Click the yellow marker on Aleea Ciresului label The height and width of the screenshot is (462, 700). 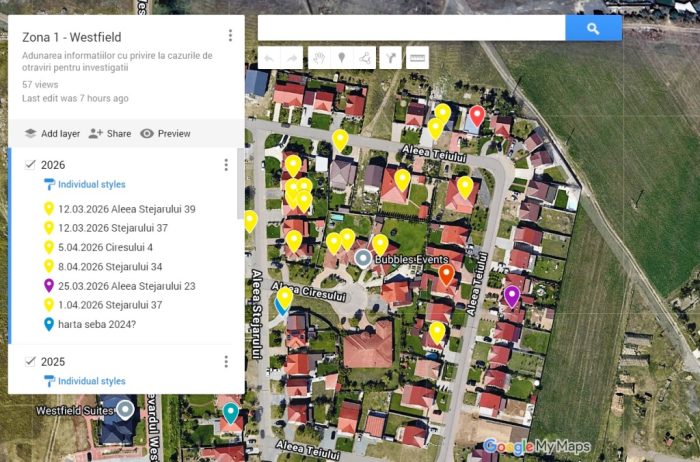click(x=285, y=298)
